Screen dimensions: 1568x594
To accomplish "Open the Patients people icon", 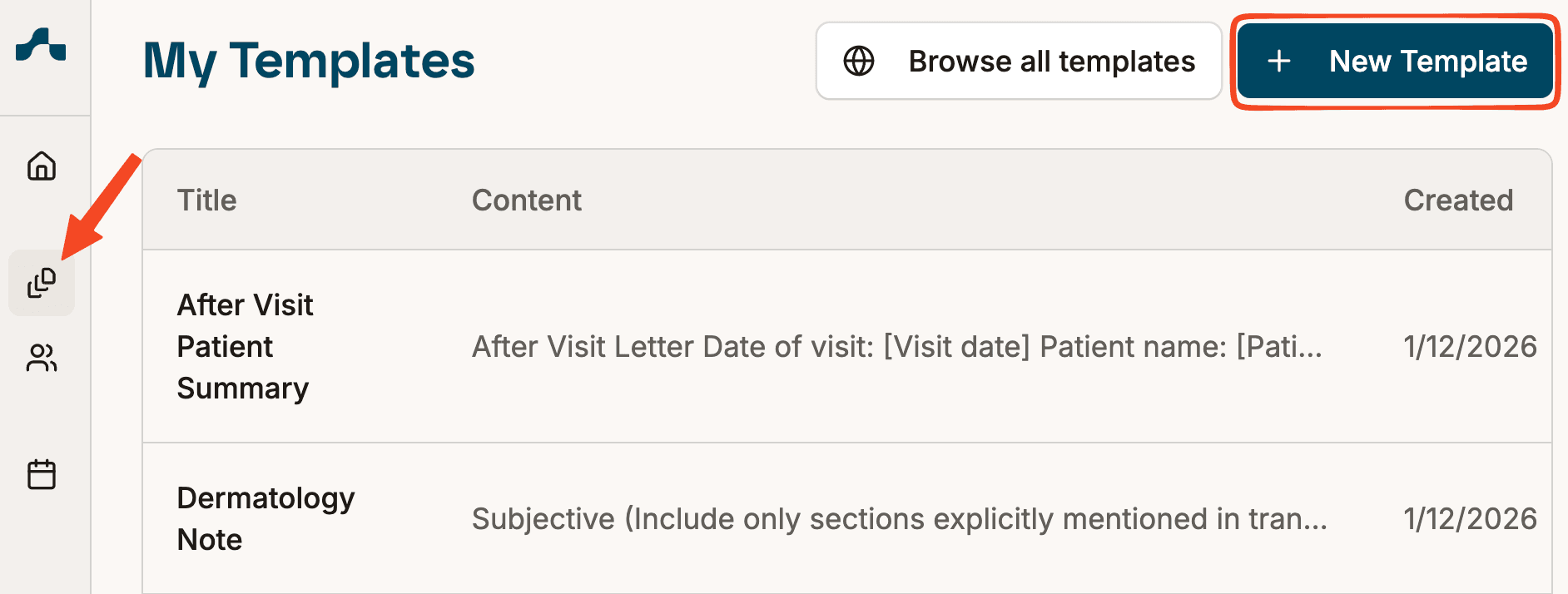I will 42,358.
